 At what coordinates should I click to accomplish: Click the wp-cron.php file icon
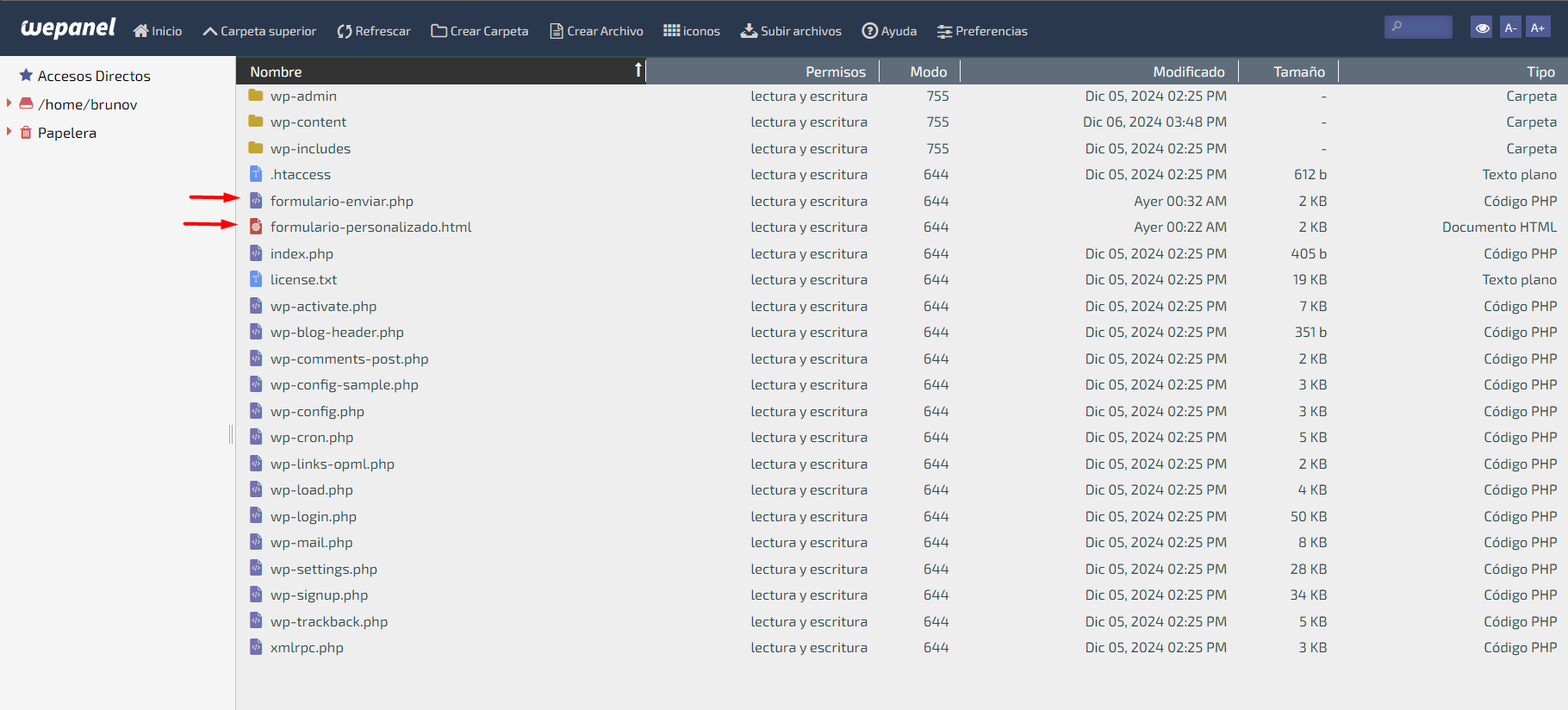[x=256, y=436]
